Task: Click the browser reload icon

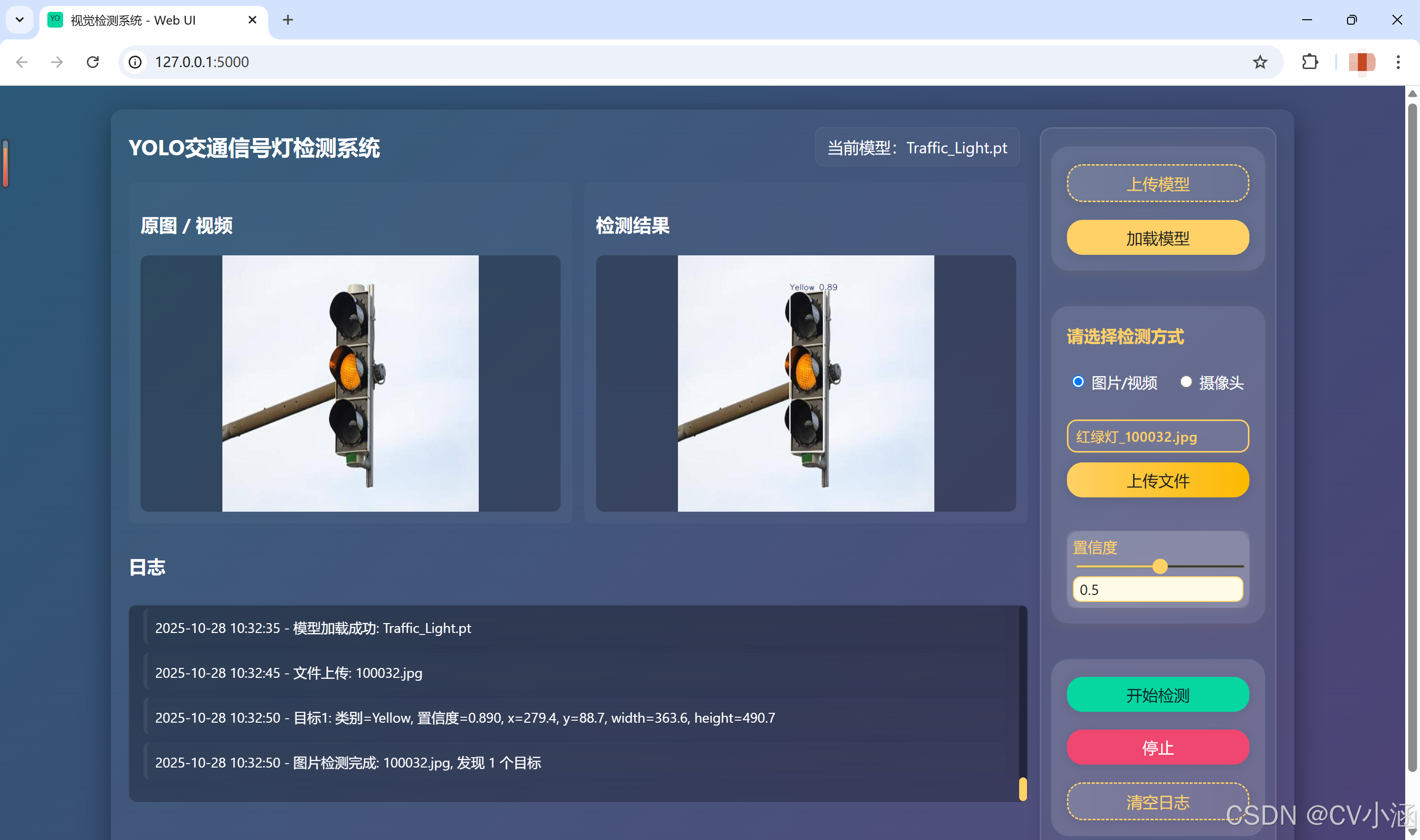Action: (93, 62)
